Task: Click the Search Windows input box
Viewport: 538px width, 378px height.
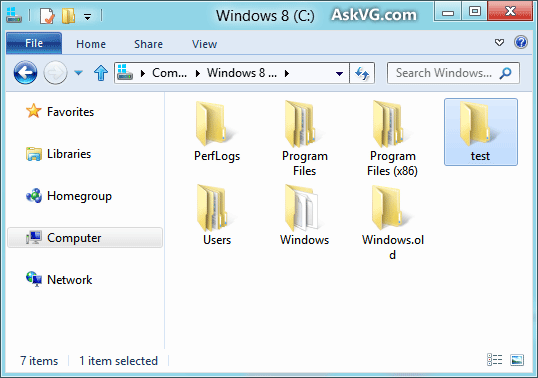Action: (453, 73)
